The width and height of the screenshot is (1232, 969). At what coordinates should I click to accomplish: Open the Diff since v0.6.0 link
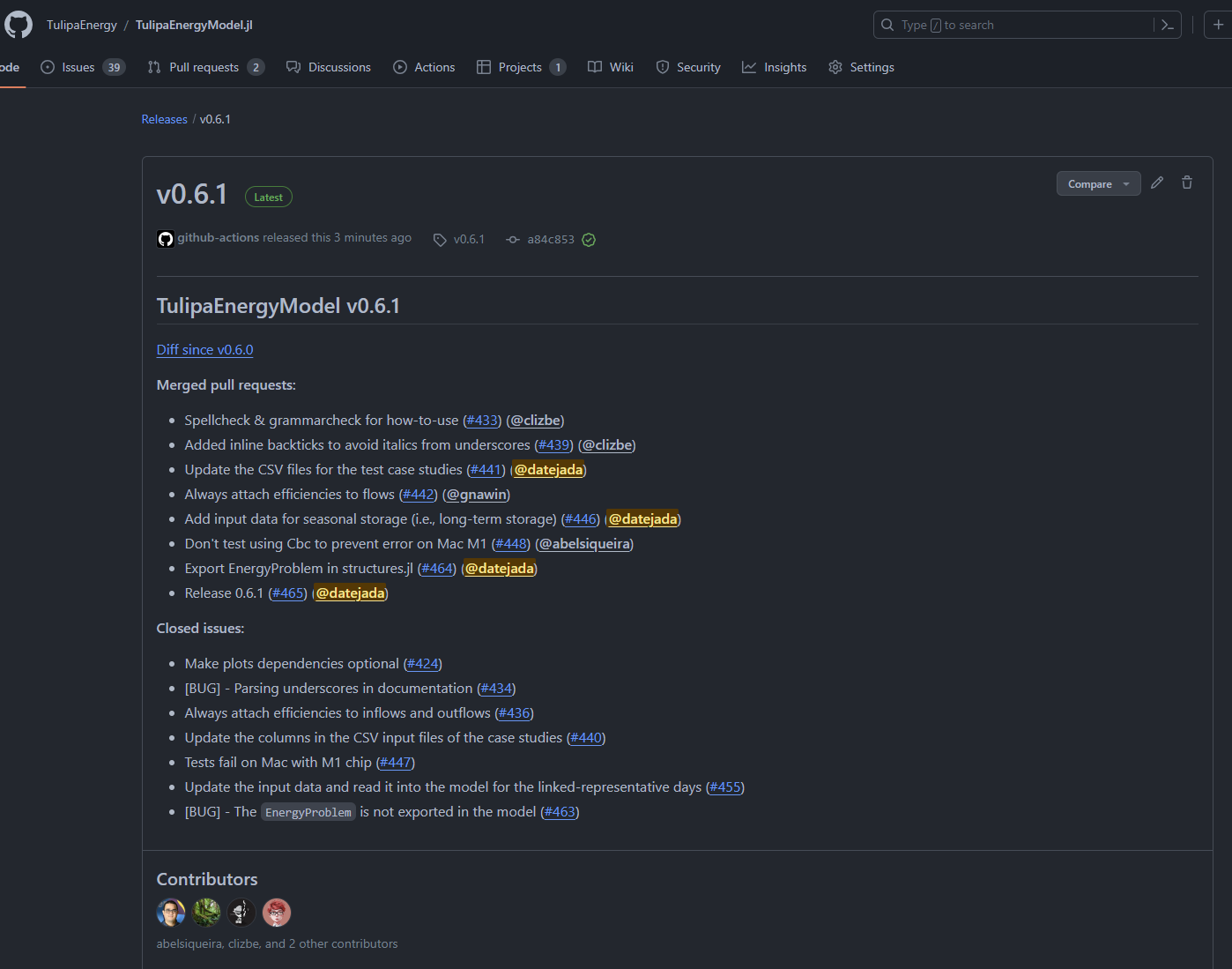click(204, 349)
